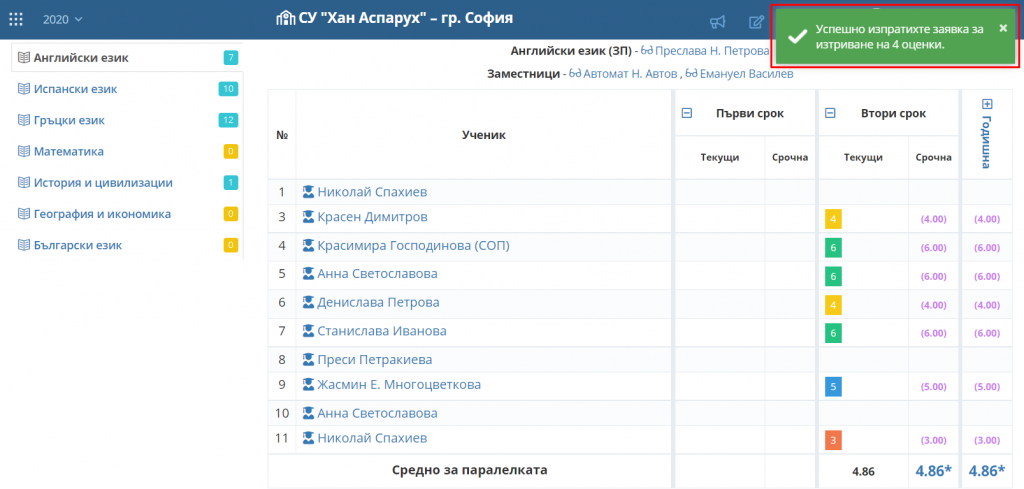Screen dimensions: 1024x489
Task: Open the 2020 school year dropdown
Action: pyautogui.click(x=63, y=20)
